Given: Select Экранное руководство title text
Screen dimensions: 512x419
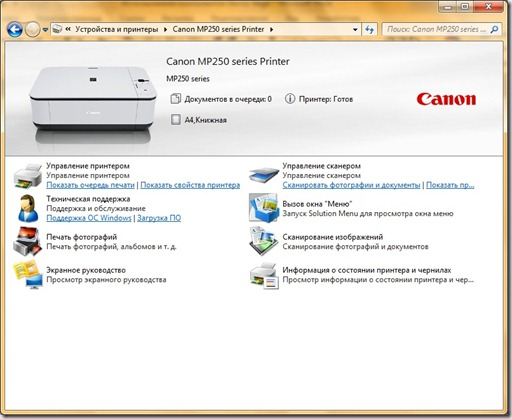Looking at the screenshot, I should [x=86, y=270].
